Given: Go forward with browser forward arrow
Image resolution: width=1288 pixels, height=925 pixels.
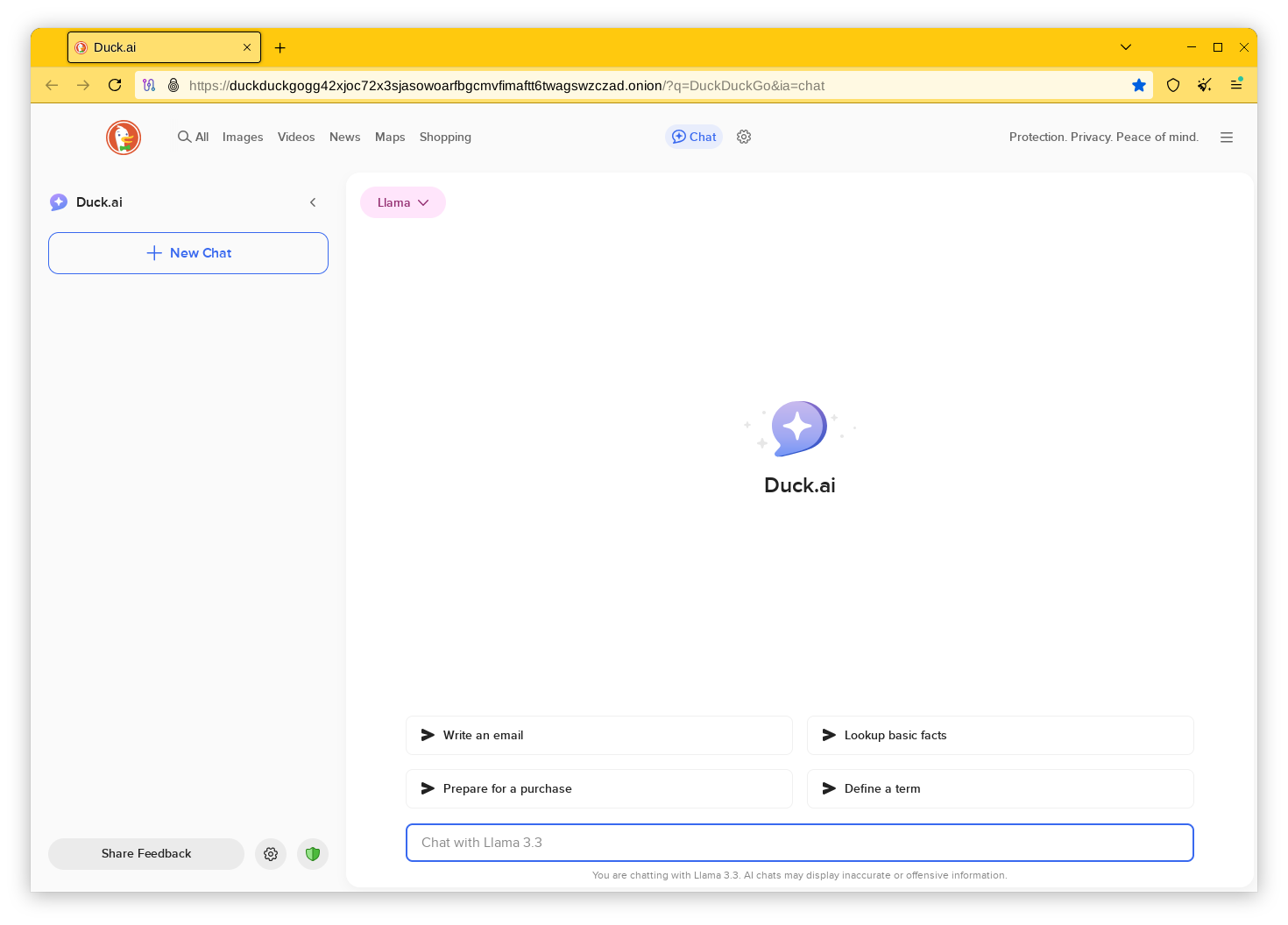Looking at the screenshot, I should pos(83,85).
